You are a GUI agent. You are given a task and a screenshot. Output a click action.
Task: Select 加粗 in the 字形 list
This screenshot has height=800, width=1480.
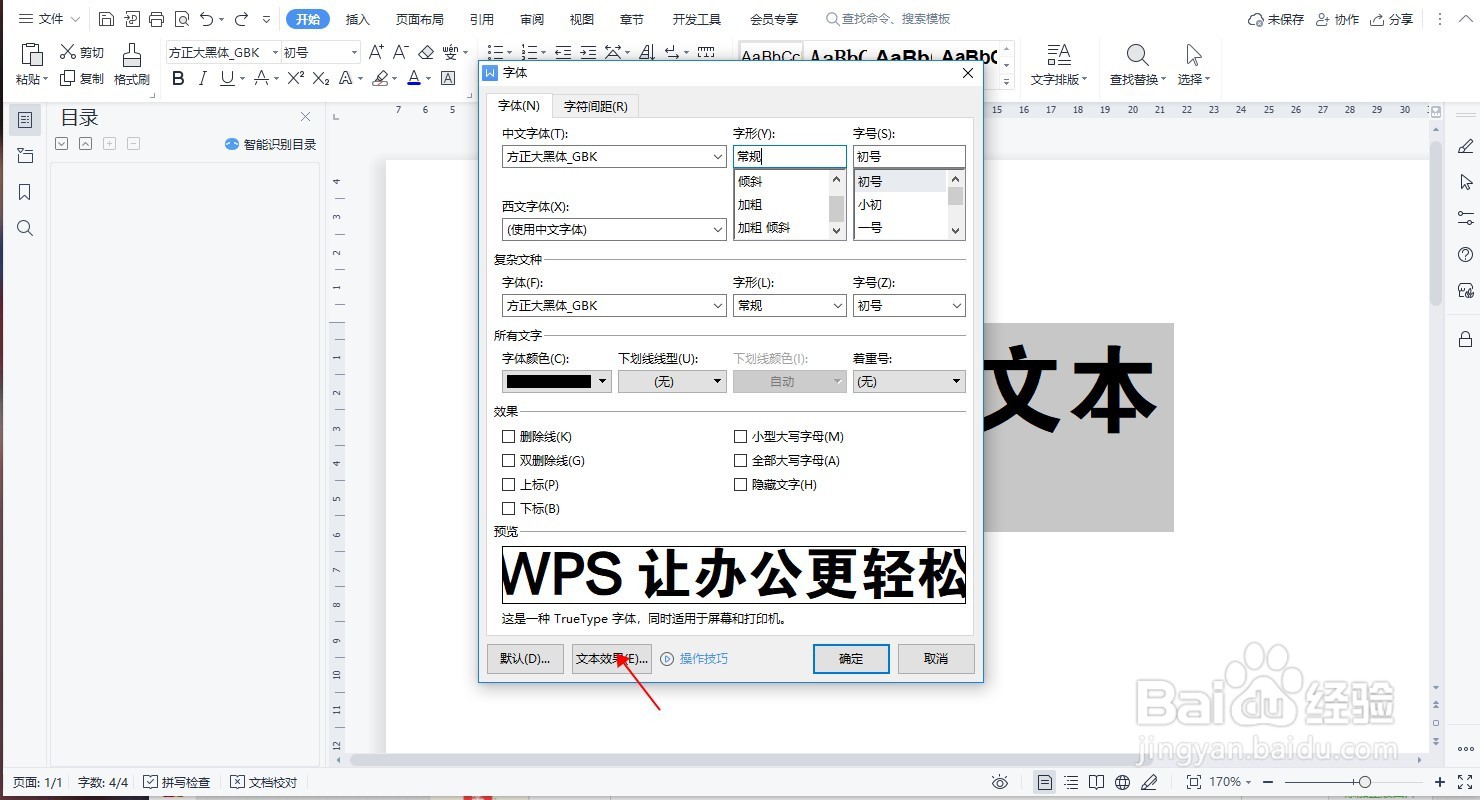750,205
